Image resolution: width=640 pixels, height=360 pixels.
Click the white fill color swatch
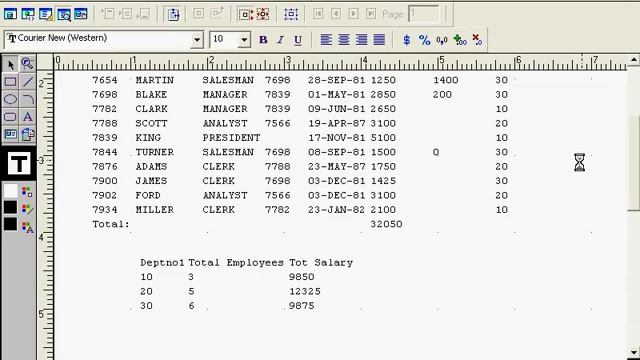coord(11,191)
